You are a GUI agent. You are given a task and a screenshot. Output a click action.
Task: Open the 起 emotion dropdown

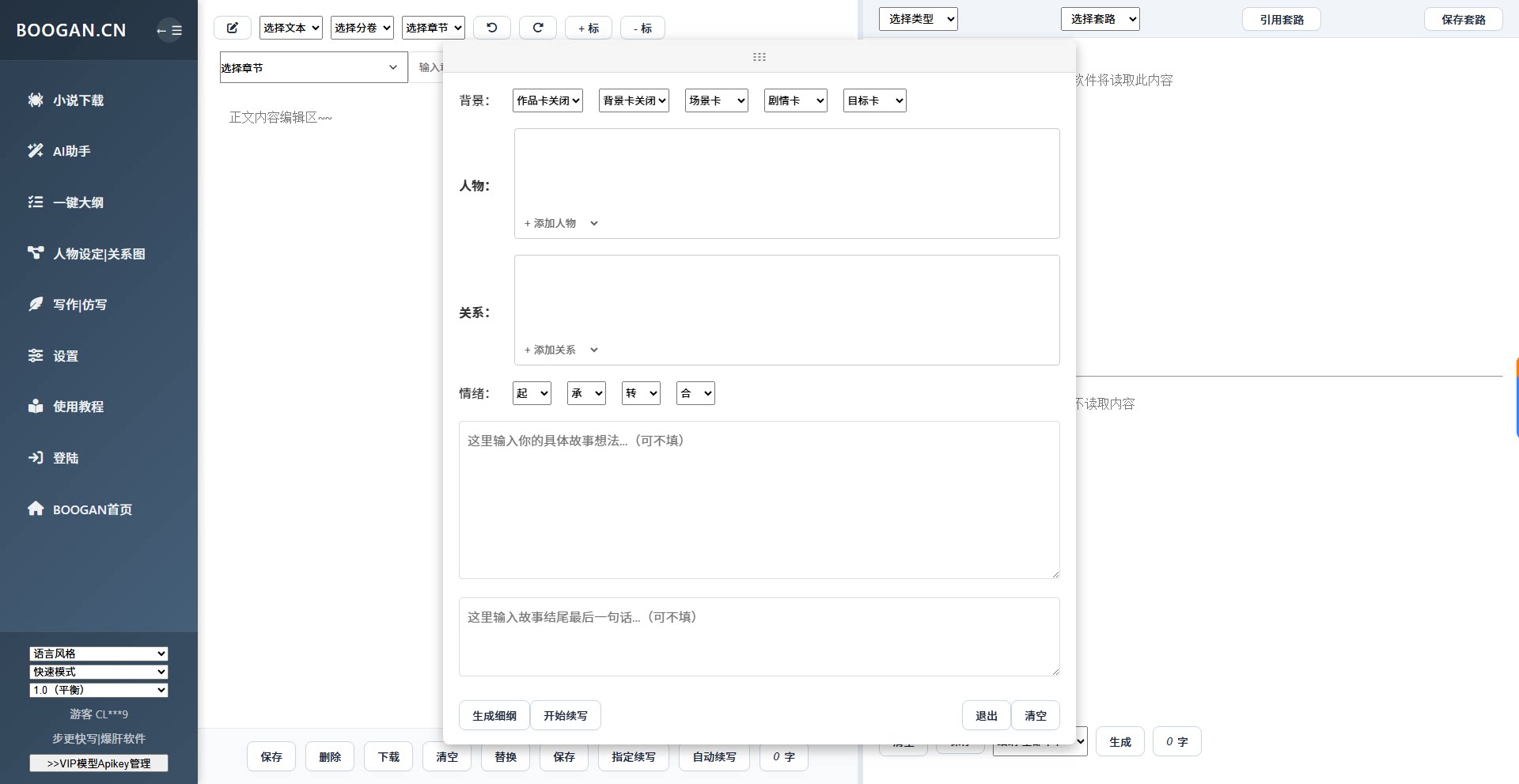point(531,393)
